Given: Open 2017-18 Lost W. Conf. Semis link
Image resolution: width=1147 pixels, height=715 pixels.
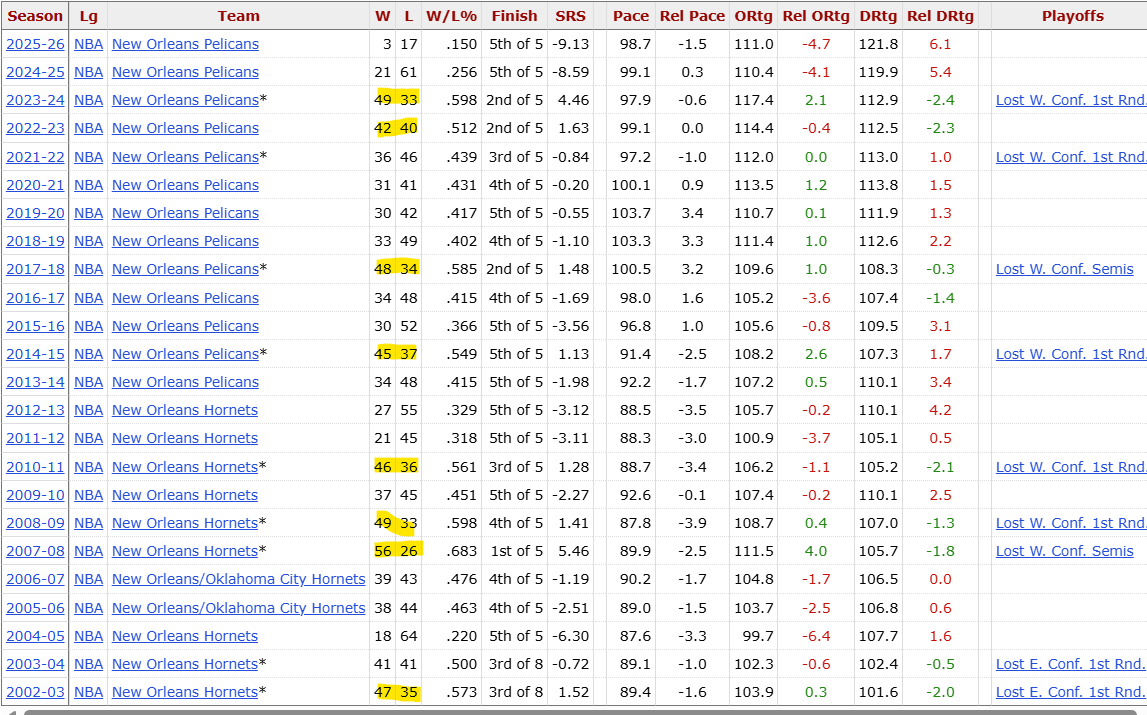Looking at the screenshot, I should [x=1064, y=269].
